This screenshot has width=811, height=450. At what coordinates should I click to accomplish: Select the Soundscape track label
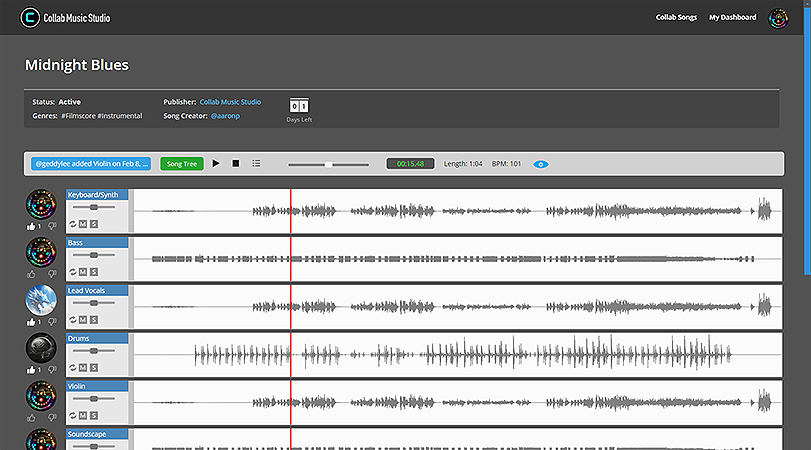pos(97,434)
